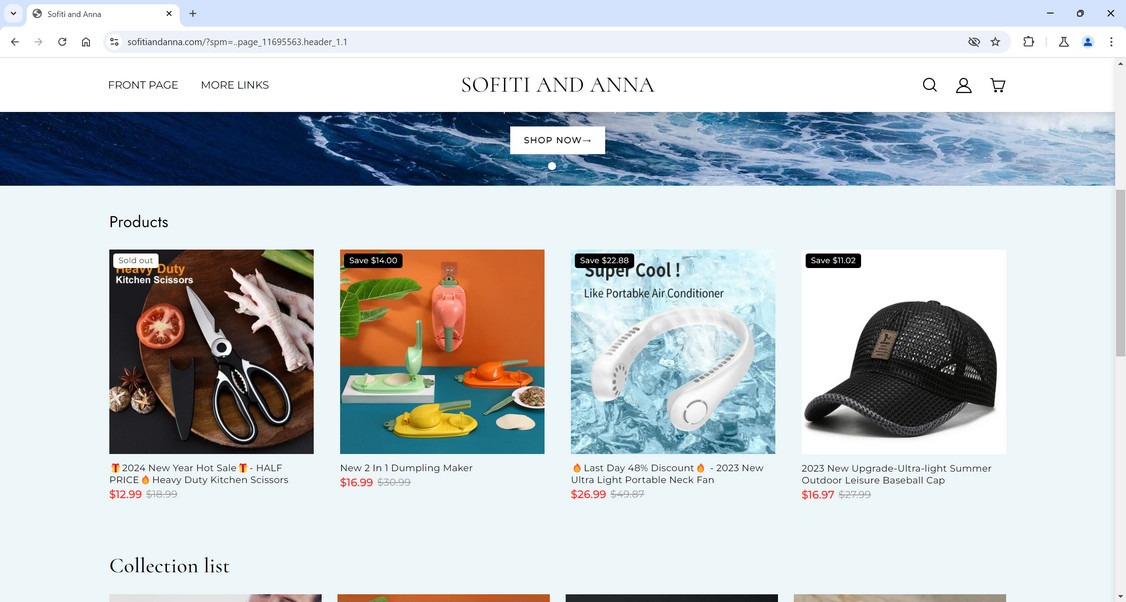The height and width of the screenshot is (602, 1126).
Task: Open the Portable Neck Fan product image
Action: click(x=673, y=351)
